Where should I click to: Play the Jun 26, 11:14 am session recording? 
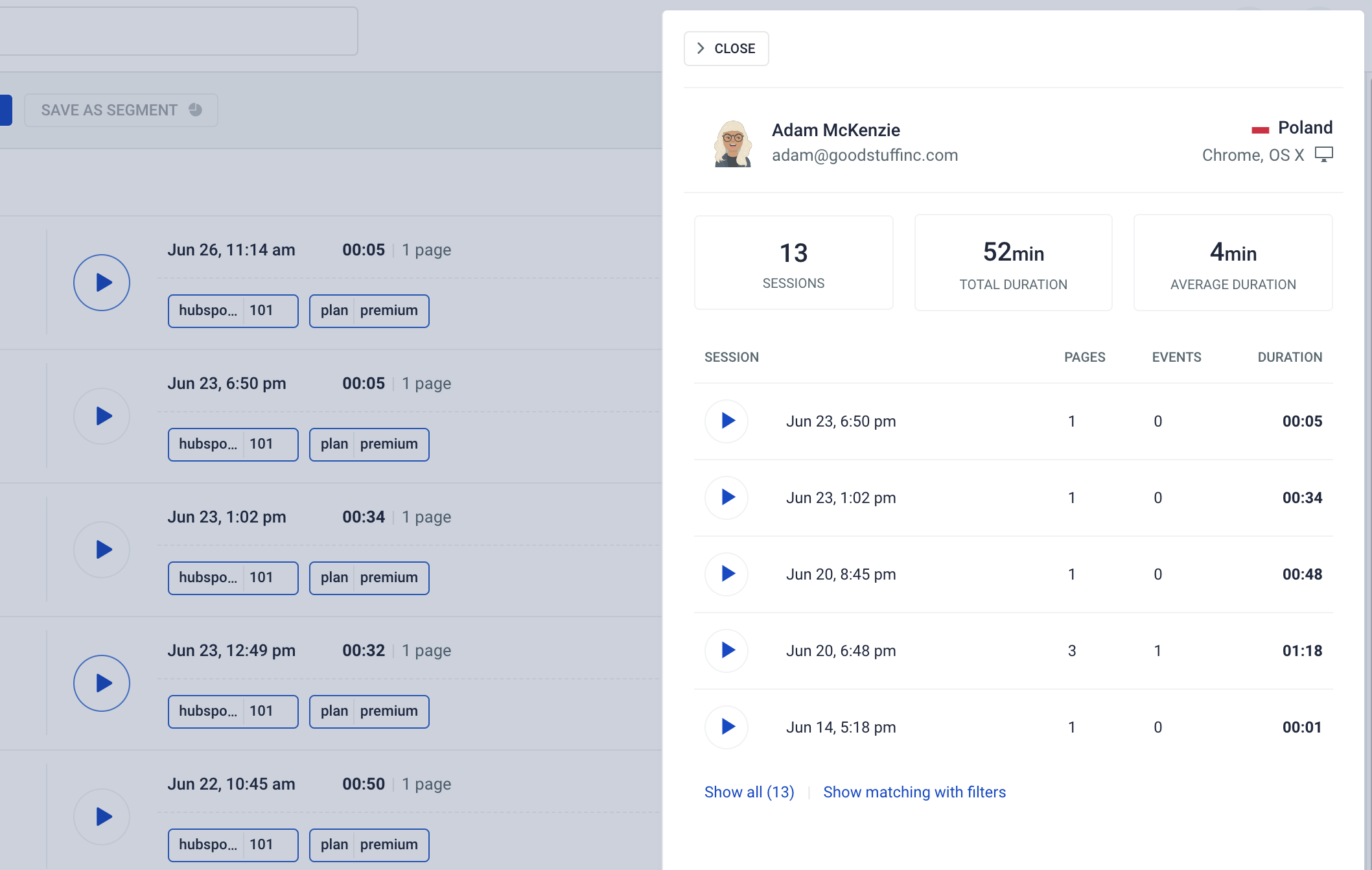point(102,283)
